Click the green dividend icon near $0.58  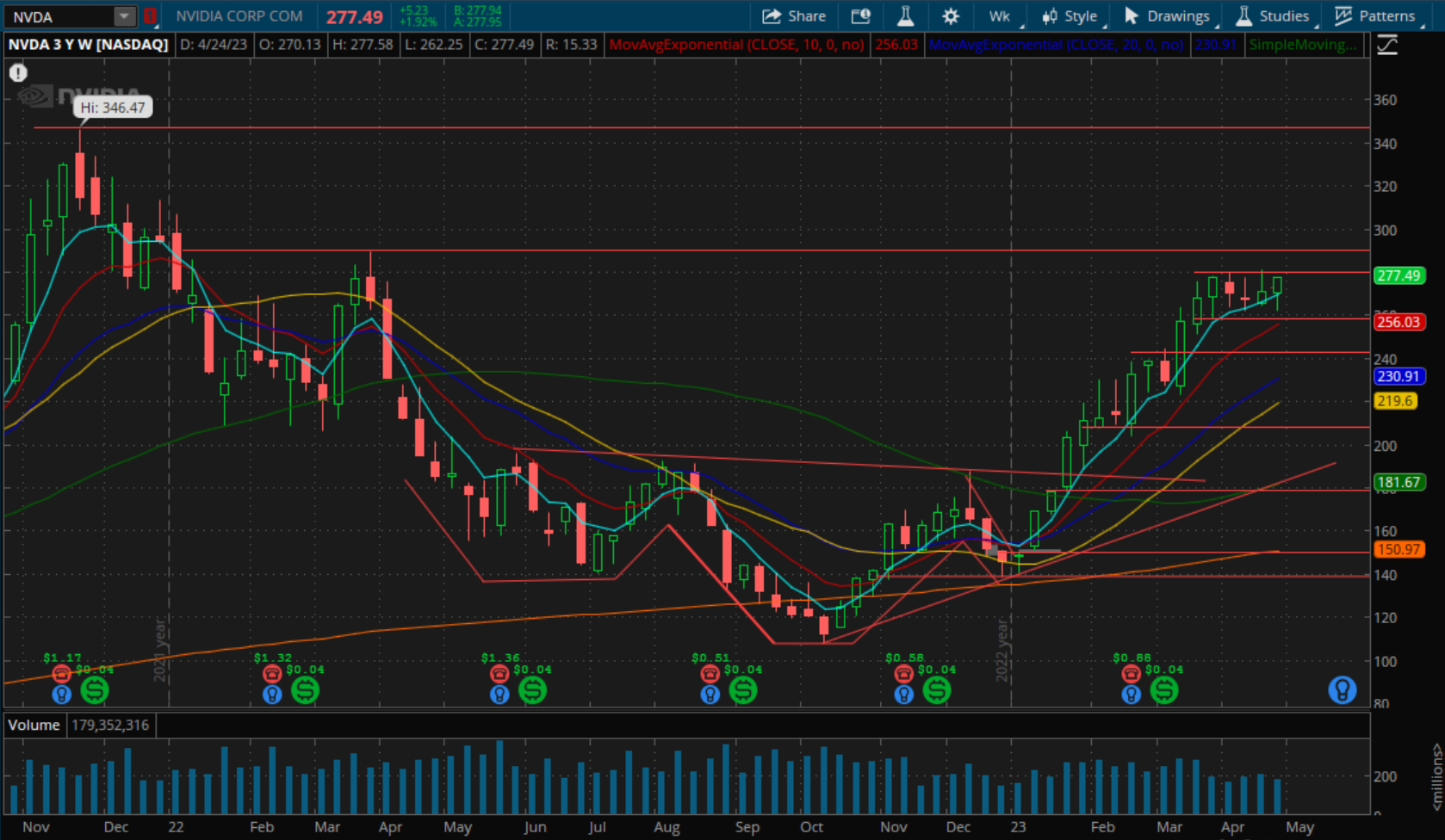[x=937, y=689]
